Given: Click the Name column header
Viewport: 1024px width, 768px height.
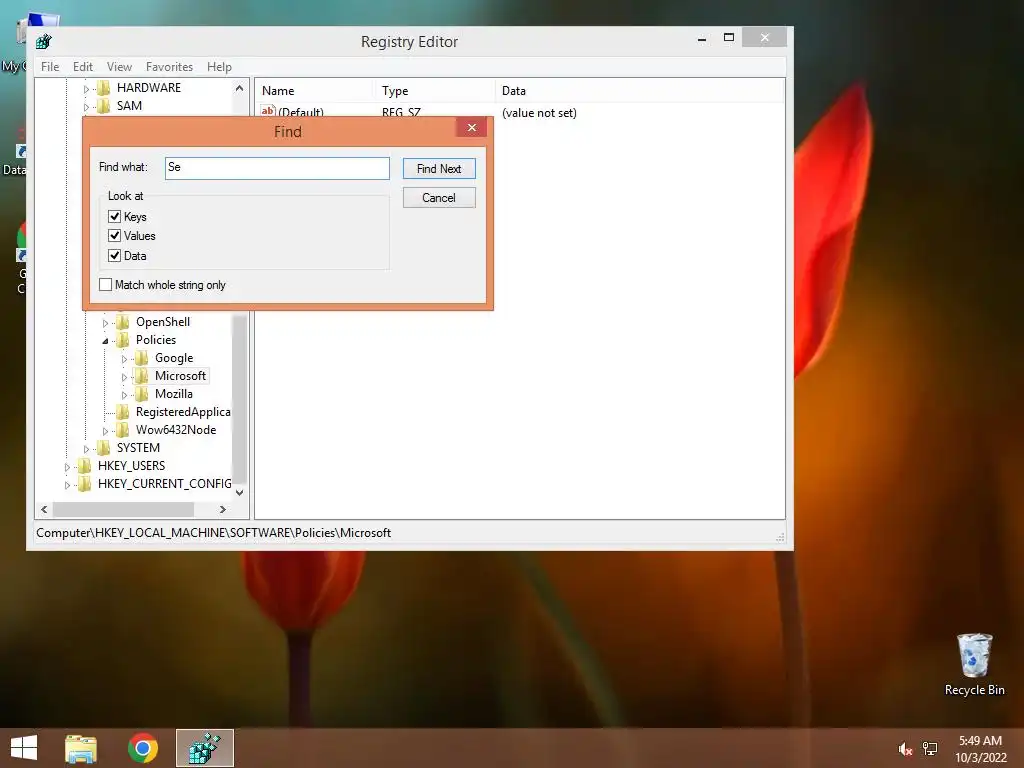Looking at the screenshot, I should (315, 91).
